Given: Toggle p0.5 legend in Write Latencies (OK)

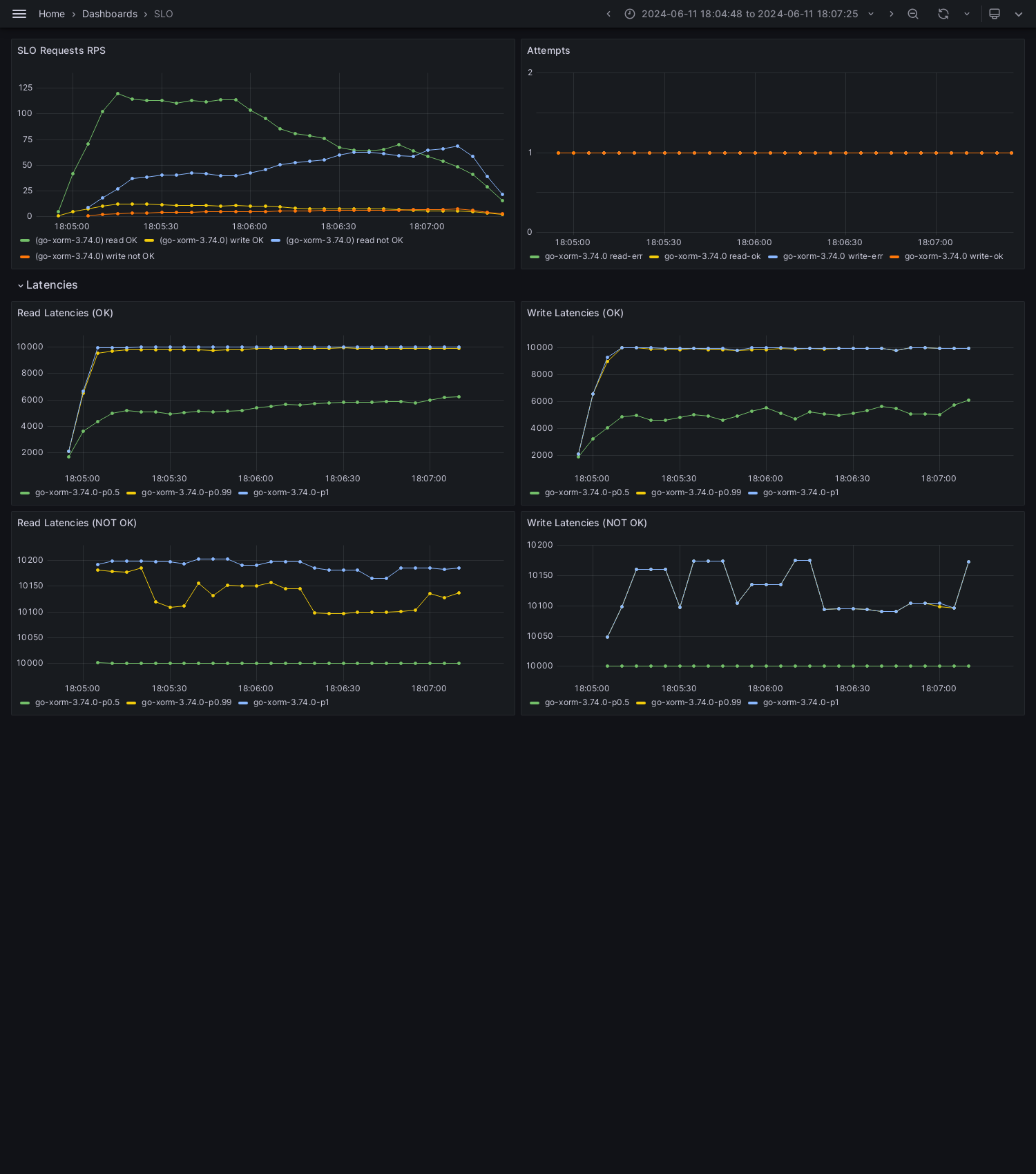Looking at the screenshot, I should coord(587,492).
